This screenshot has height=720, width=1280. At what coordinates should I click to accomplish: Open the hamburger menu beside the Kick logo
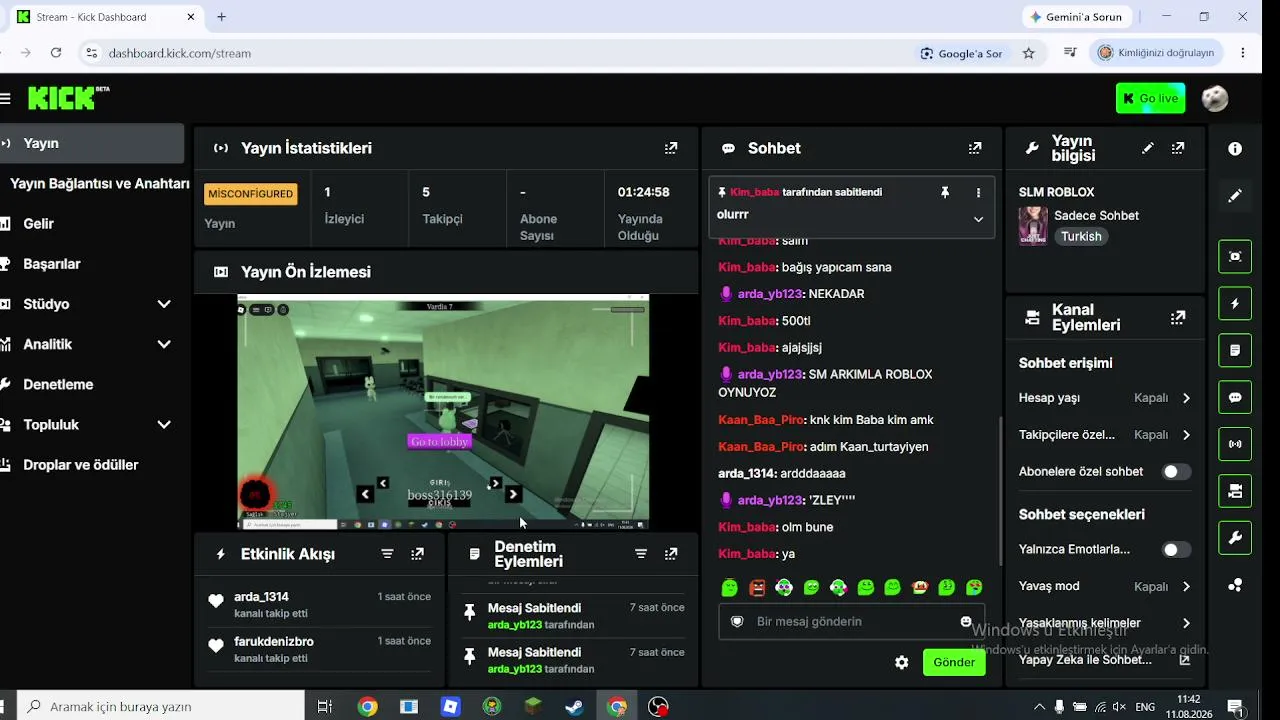[x=5, y=98]
